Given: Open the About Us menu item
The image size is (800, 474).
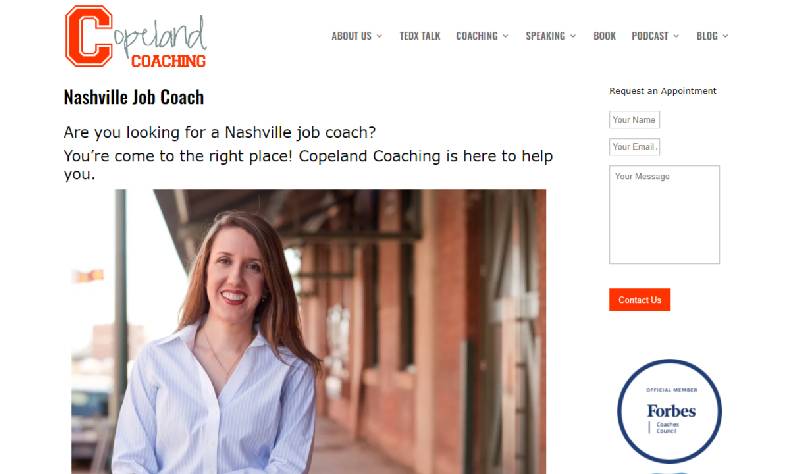Looking at the screenshot, I should tap(352, 36).
